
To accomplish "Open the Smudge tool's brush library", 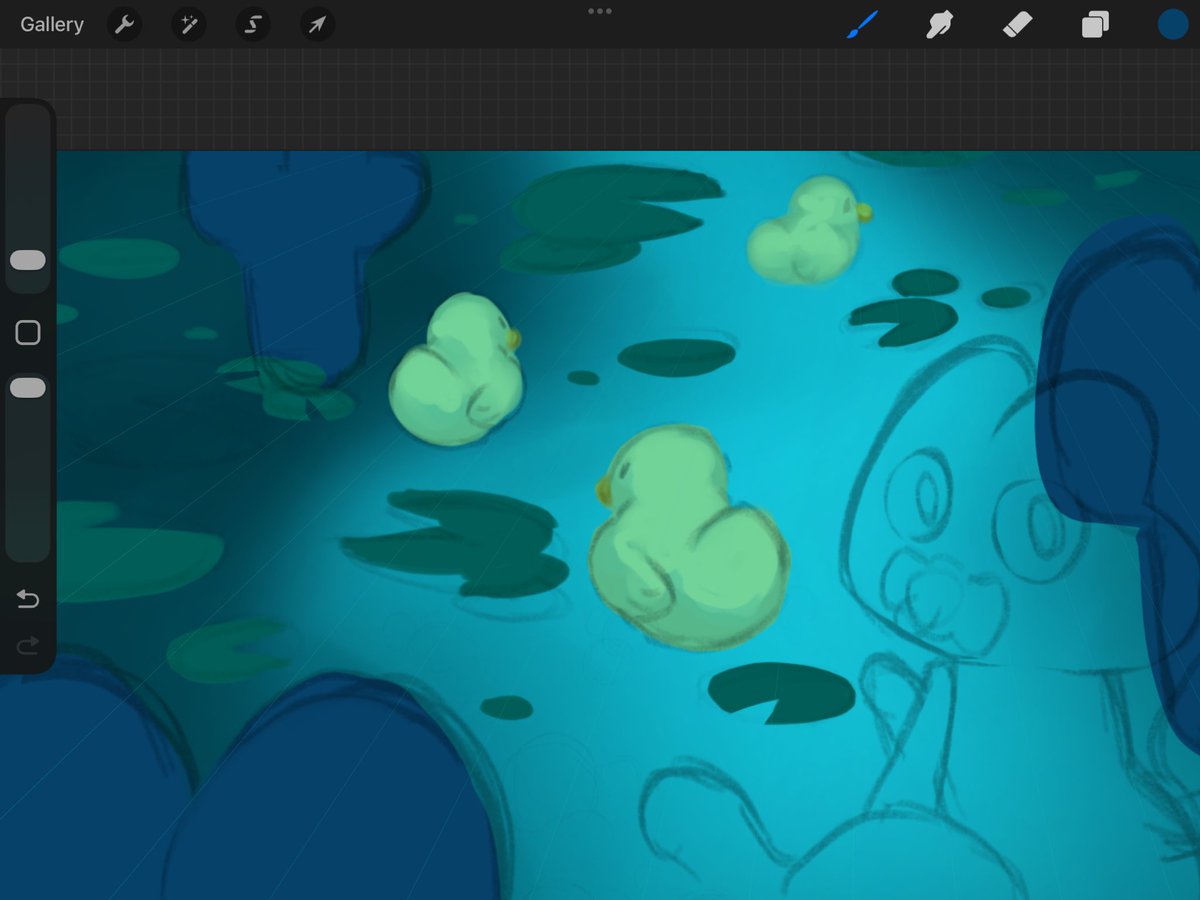I will 940,24.
